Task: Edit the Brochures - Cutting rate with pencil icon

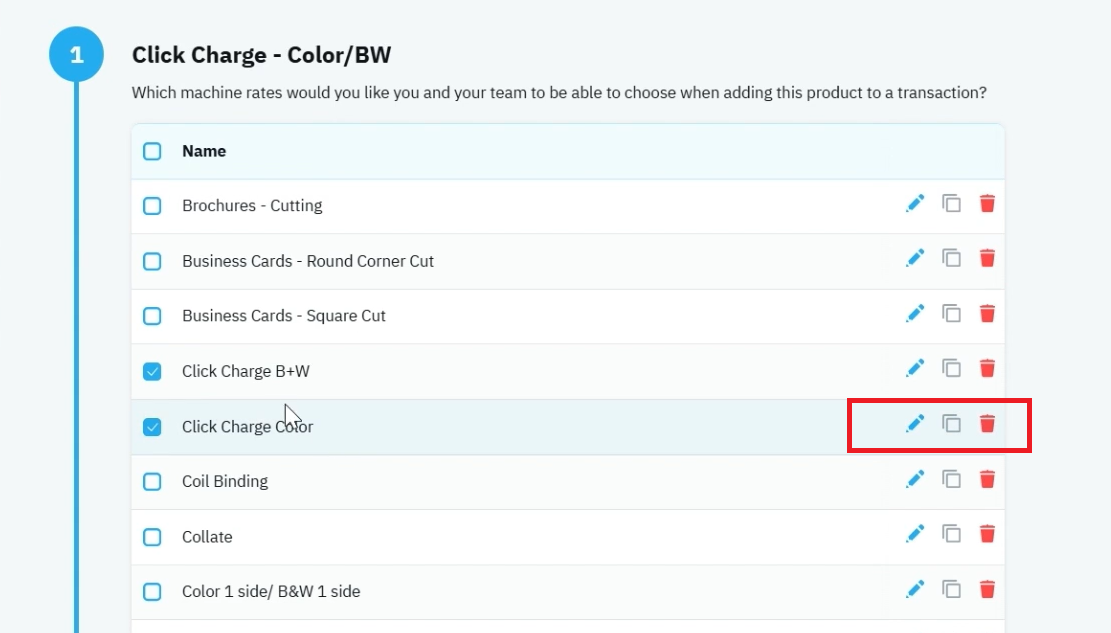Action: pyautogui.click(x=915, y=203)
